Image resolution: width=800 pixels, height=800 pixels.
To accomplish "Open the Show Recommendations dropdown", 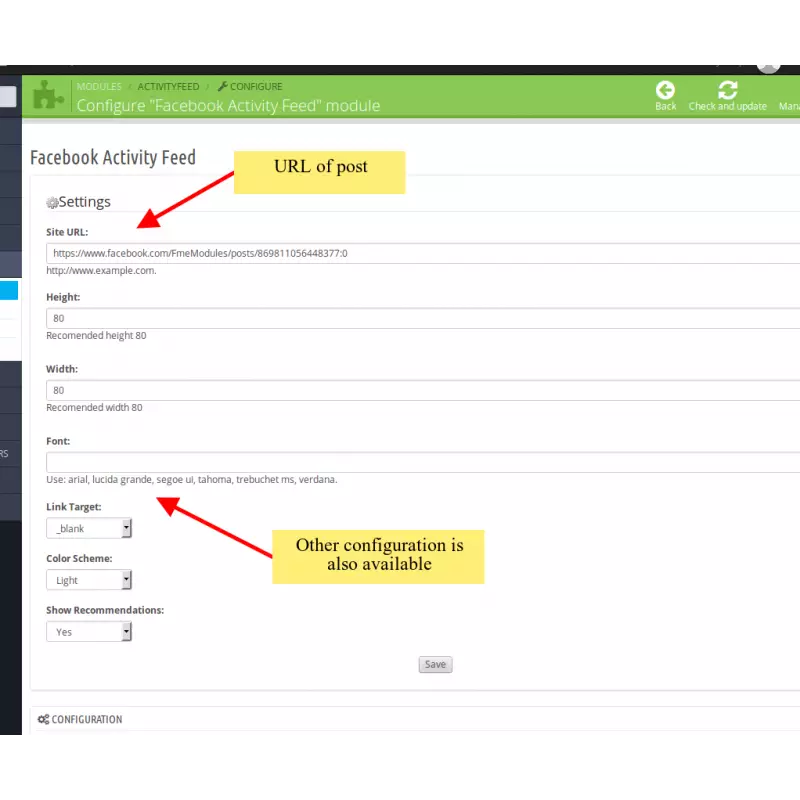I will coord(89,632).
